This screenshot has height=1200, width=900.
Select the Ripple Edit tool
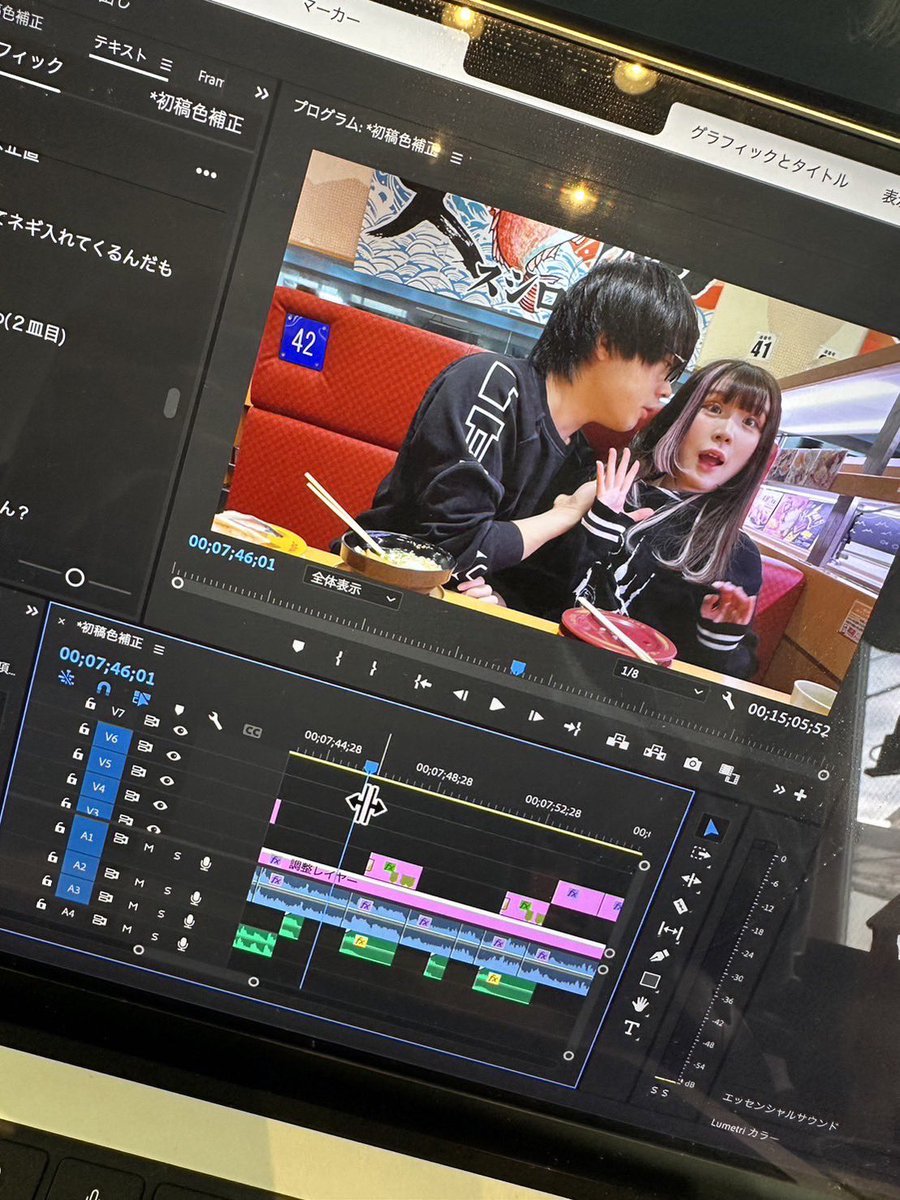tap(691, 880)
